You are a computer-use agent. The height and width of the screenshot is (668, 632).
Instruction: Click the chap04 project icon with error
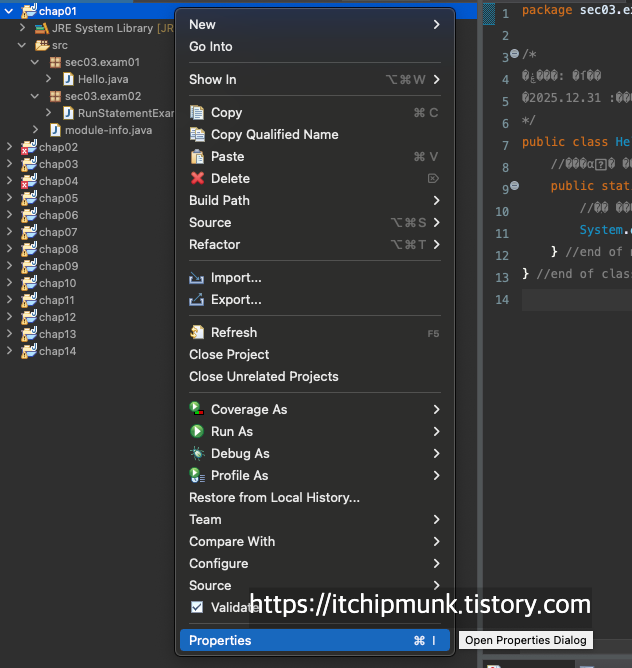pyautogui.click(x=29, y=181)
